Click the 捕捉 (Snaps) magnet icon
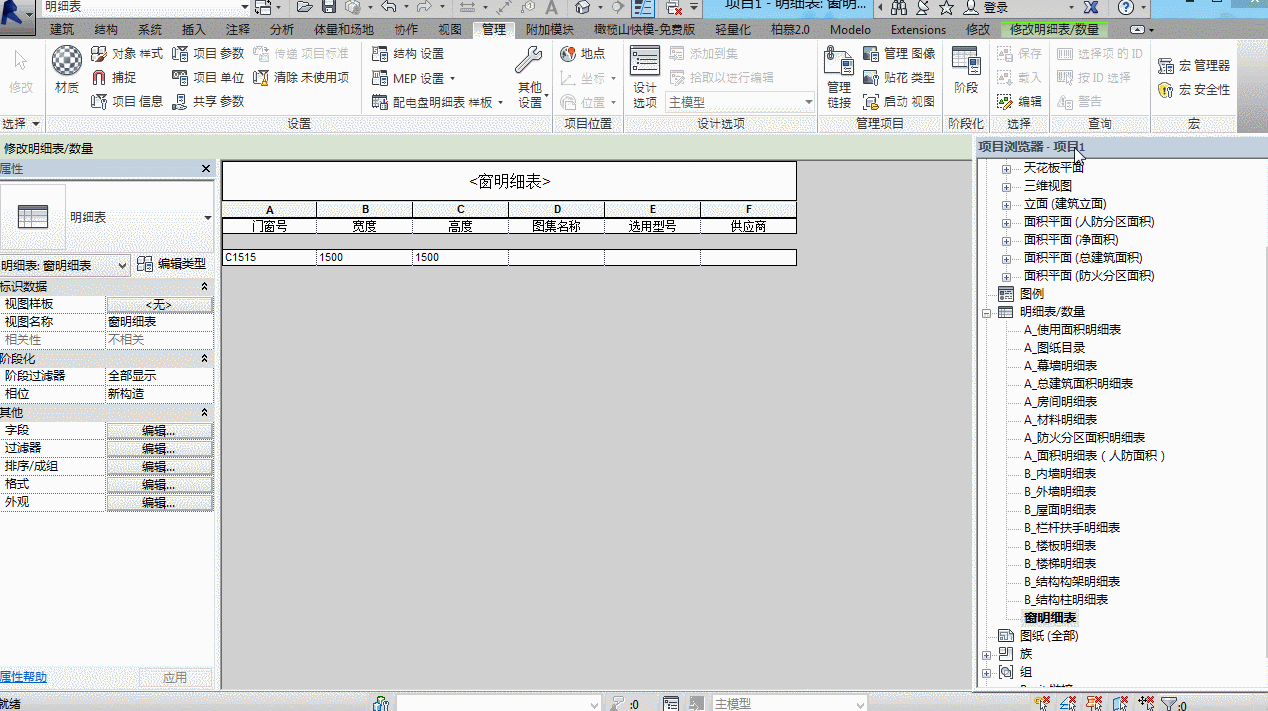The height and width of the screenshot is (711, 1268). 99,77
